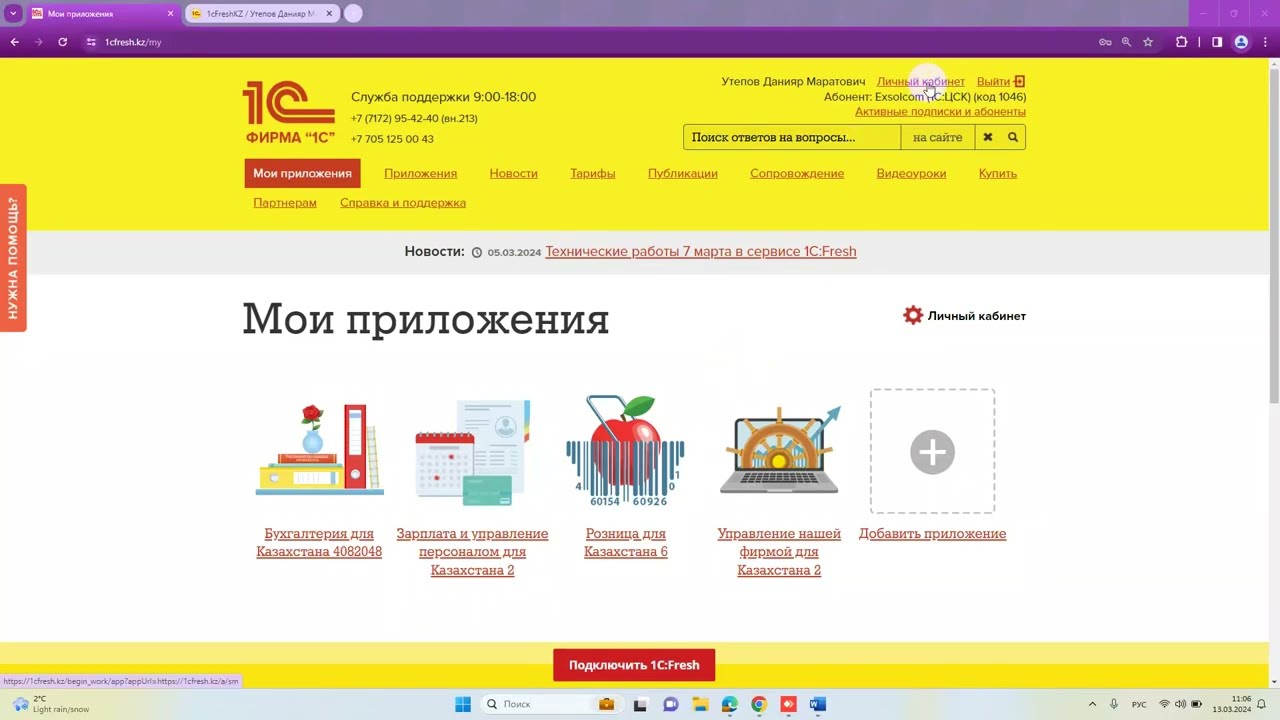Image resolution: width=1280 pixels, height=720 pixels.
Task: Open the Новости menu item
Action: tap(513, 173)
